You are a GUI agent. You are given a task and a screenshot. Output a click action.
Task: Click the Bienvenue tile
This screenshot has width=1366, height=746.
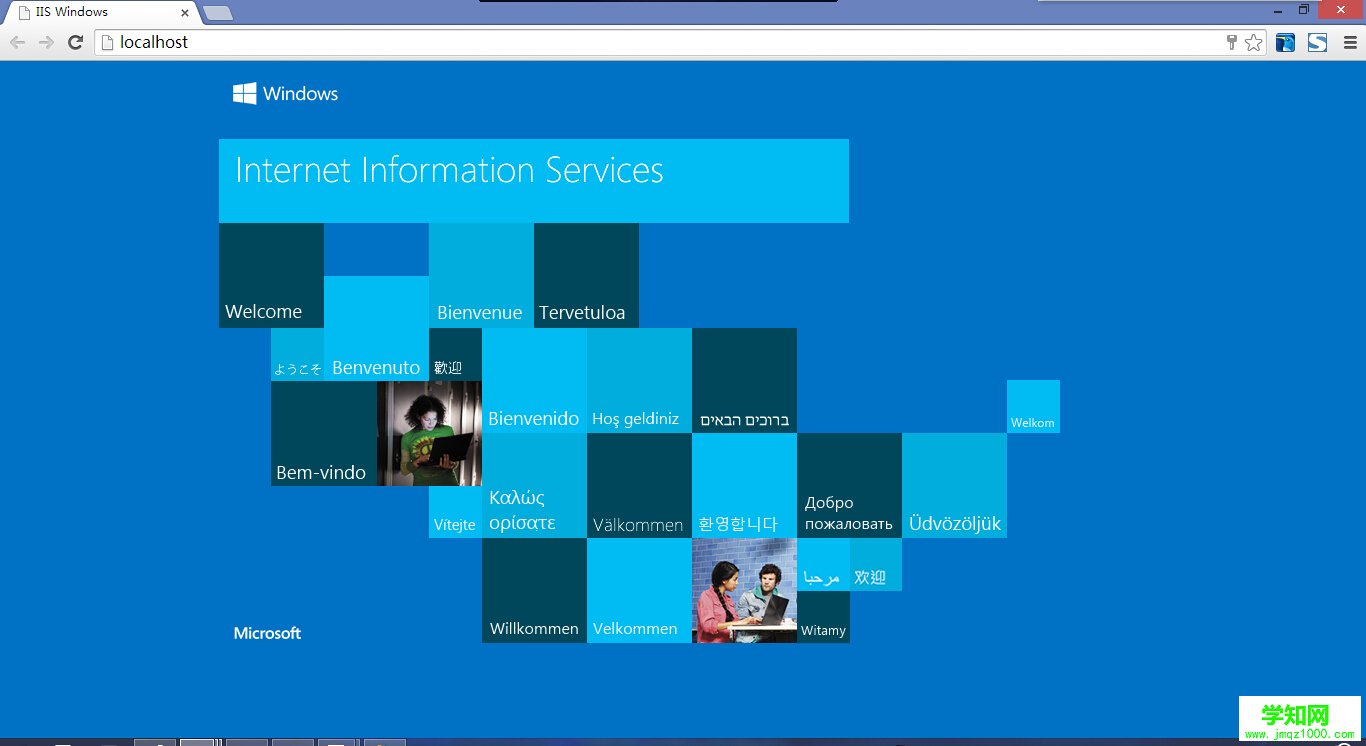point(481,275)
